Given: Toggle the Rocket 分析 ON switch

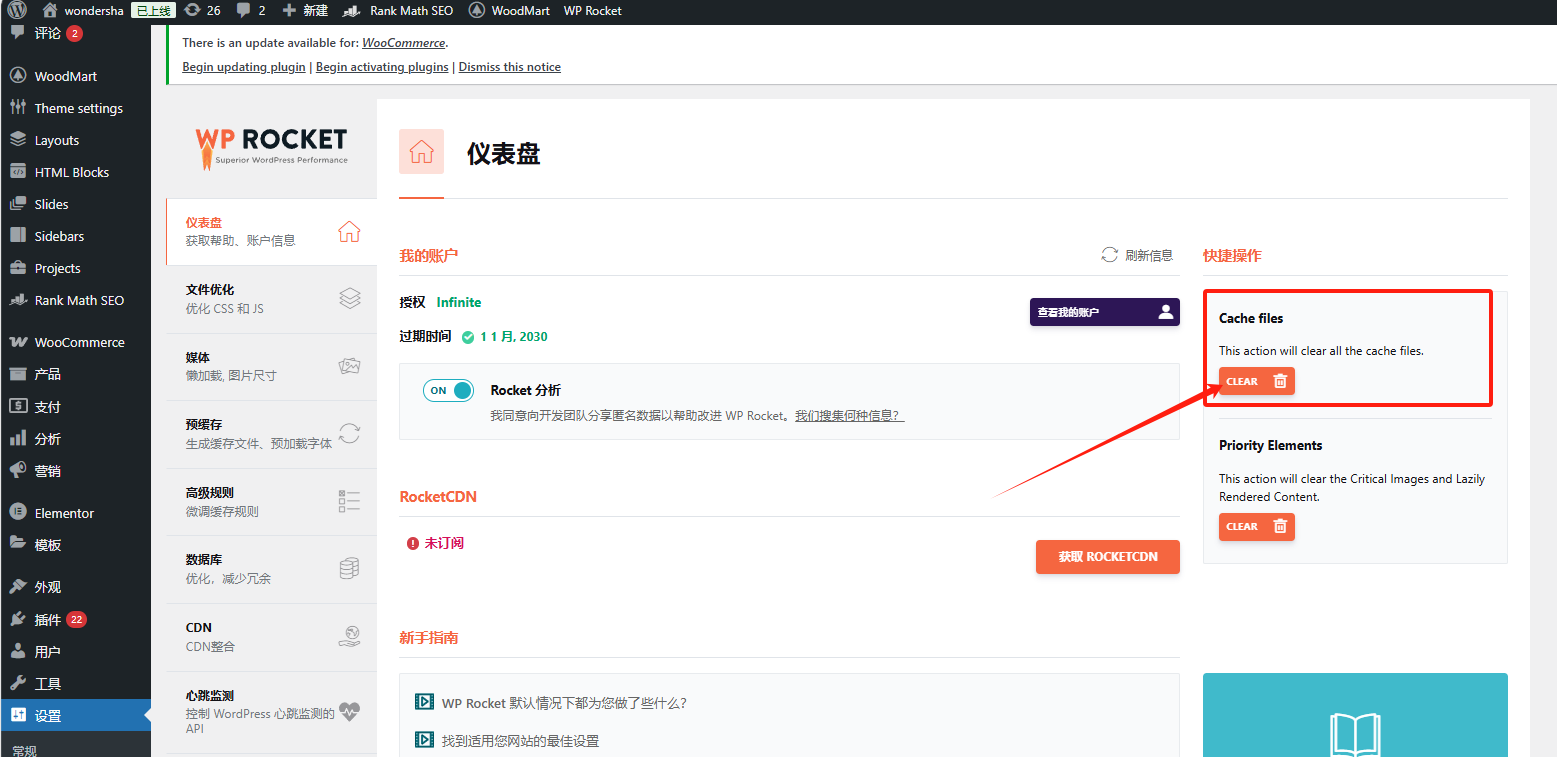Looking at the screenshot, I should (x=448, y=391).
